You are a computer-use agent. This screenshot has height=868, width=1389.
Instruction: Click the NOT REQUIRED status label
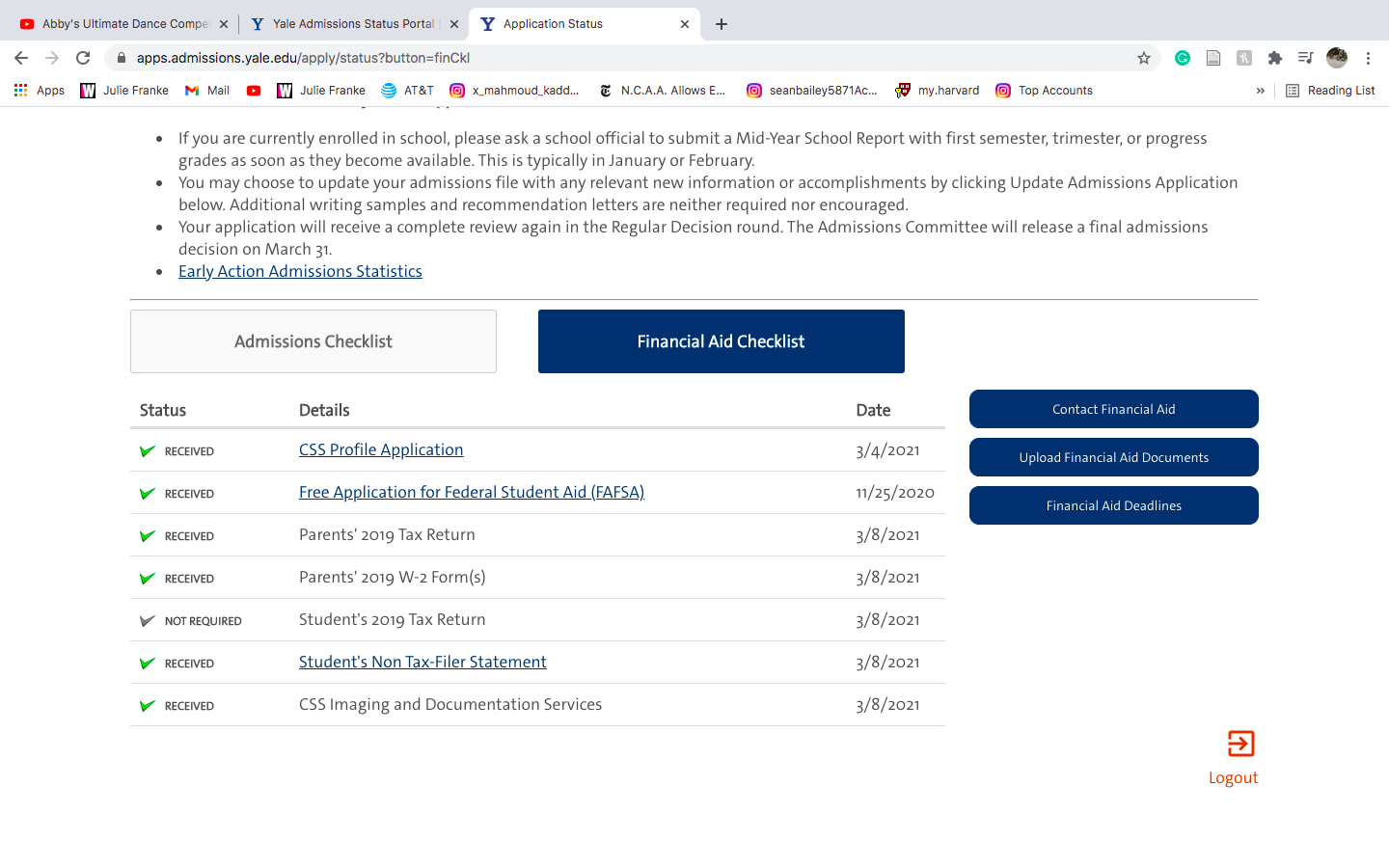point(204,621)
